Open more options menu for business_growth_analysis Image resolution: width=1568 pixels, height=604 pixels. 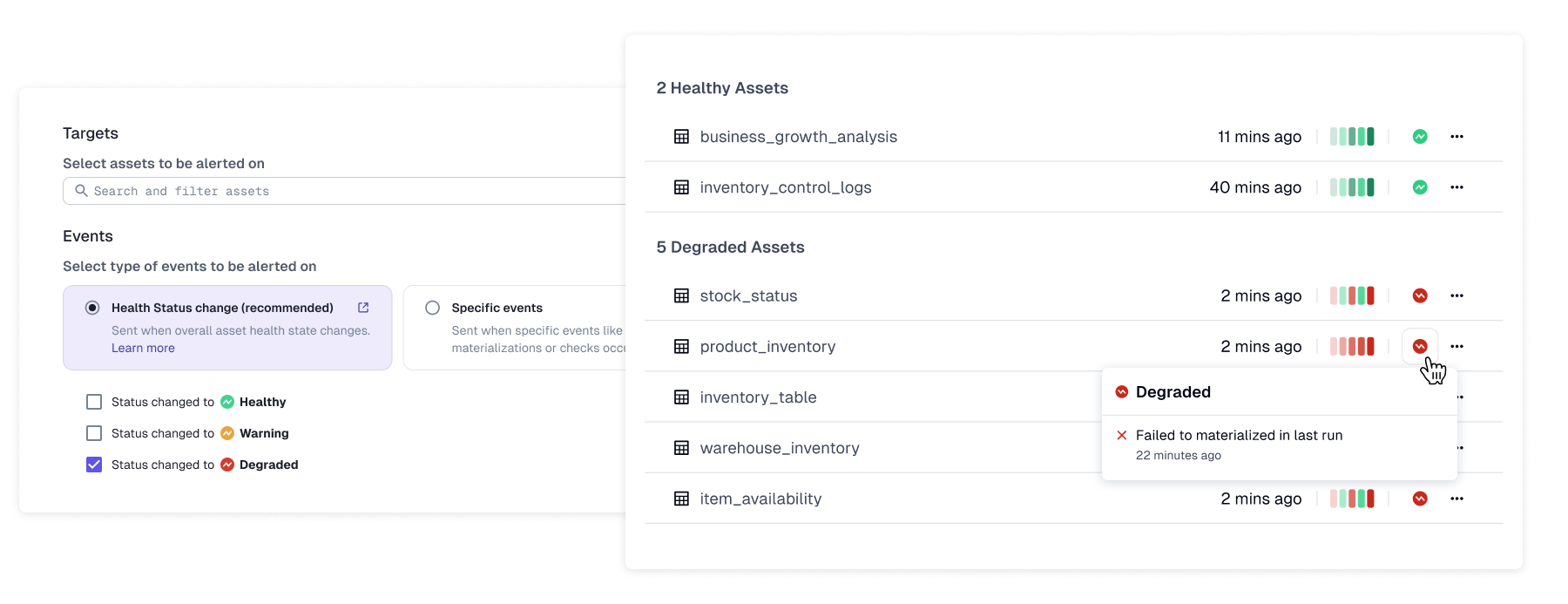[1456, 137]
